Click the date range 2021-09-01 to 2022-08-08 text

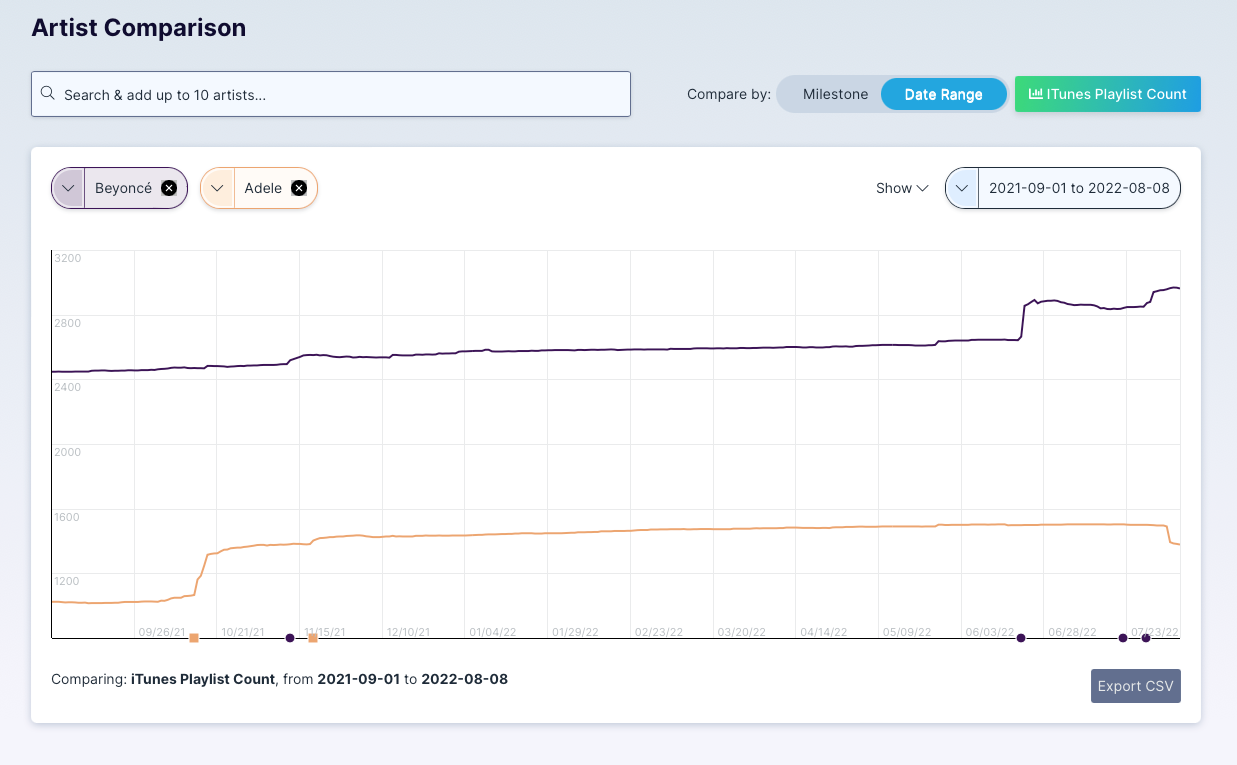pos(1078,188)
